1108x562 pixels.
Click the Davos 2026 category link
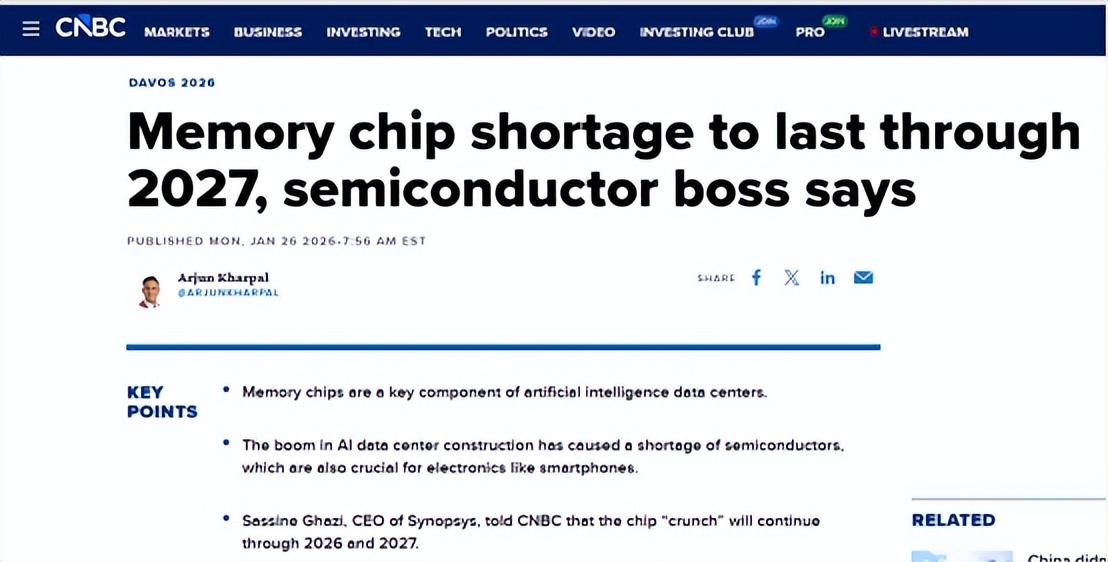[x=172, y=83]
